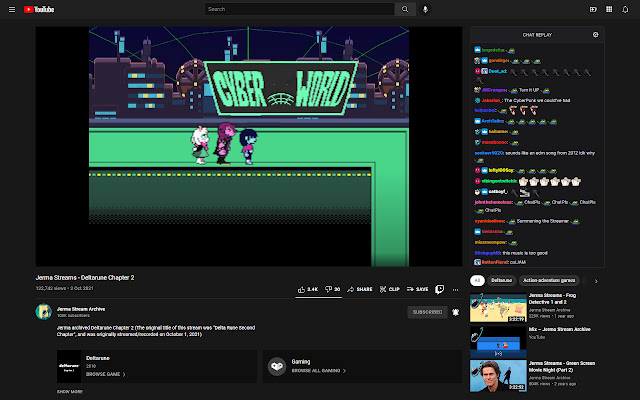Open Jerma Stream Archive channel name
The width and height of the screenshot is (640, 400).
(81, 309)
